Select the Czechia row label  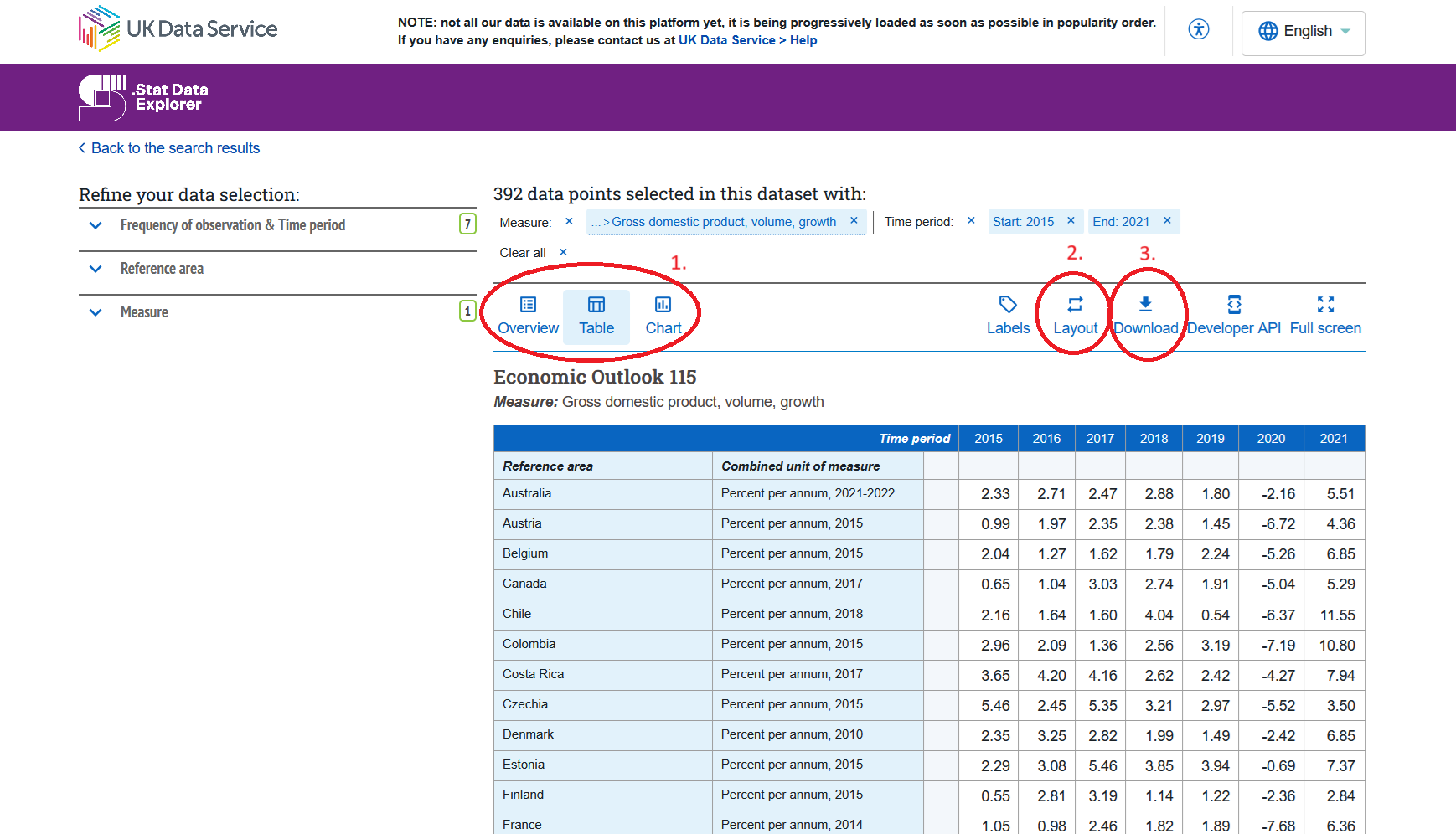(x=525, y=704)
